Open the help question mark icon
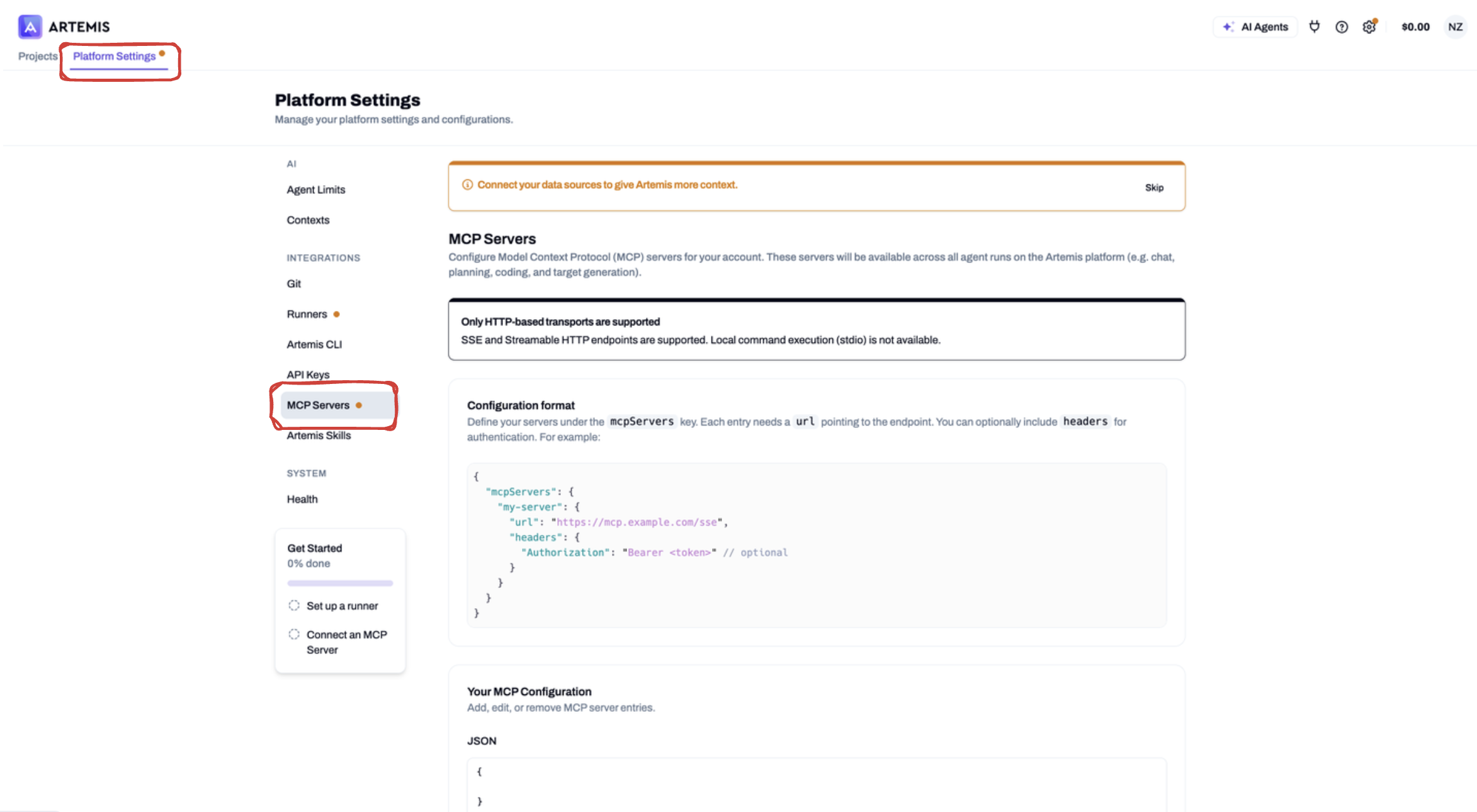The image size is (1477, 812). [x=1342, y=27]
